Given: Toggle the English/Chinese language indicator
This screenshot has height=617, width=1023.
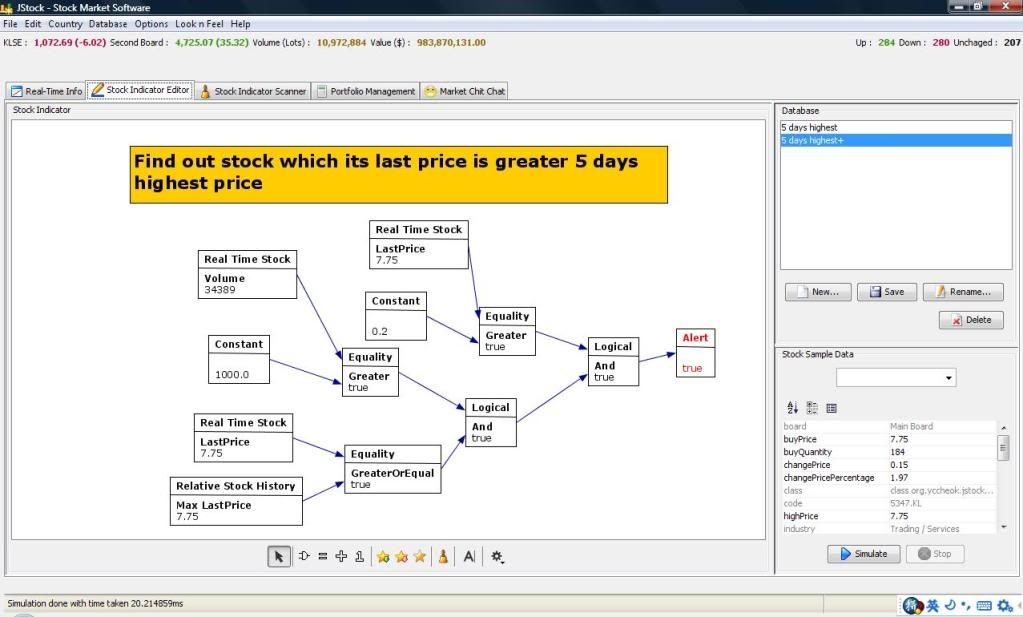Looking at the screenshot, I should 932,606.
